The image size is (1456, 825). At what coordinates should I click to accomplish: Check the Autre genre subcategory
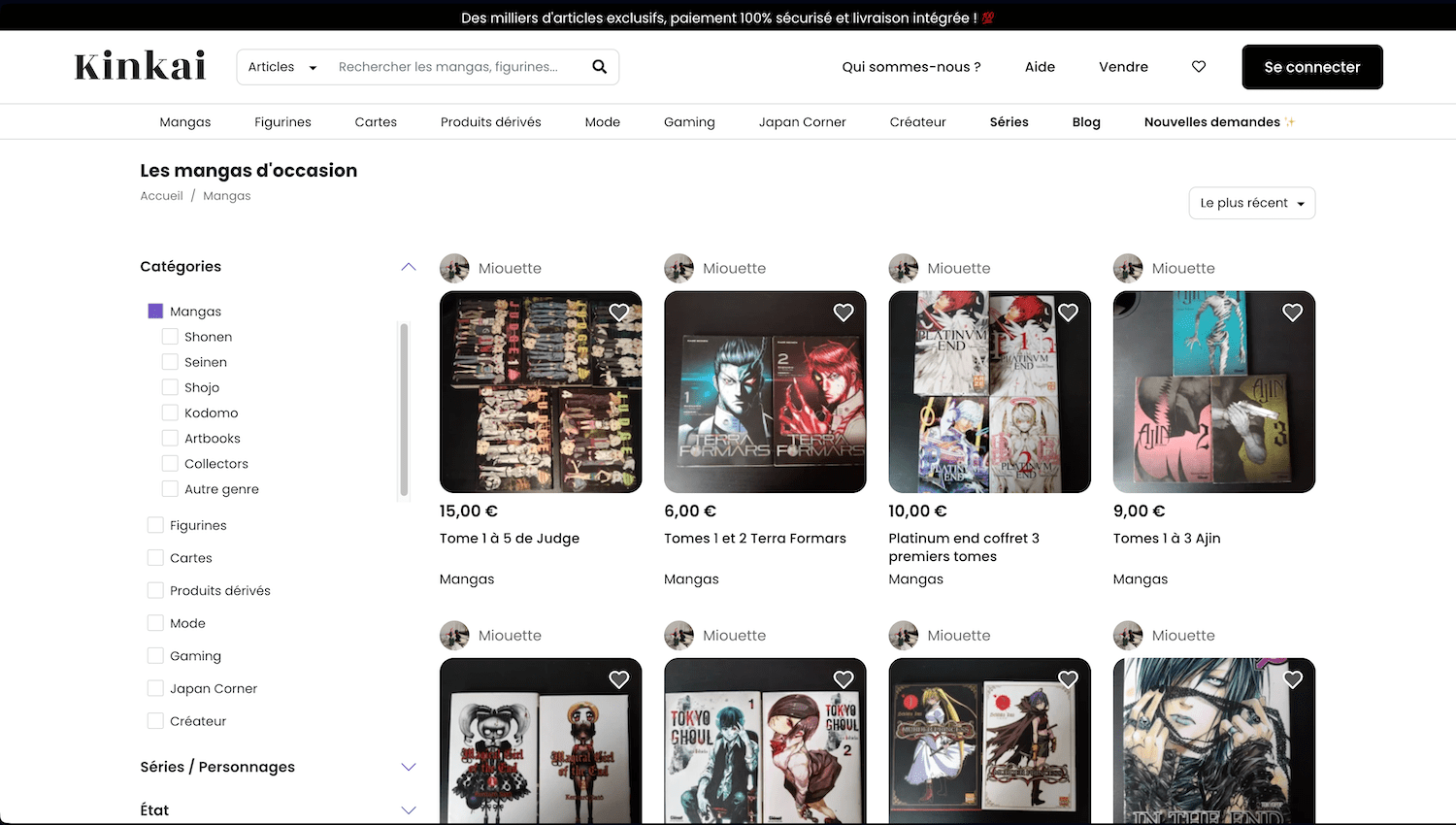point(170,489)
